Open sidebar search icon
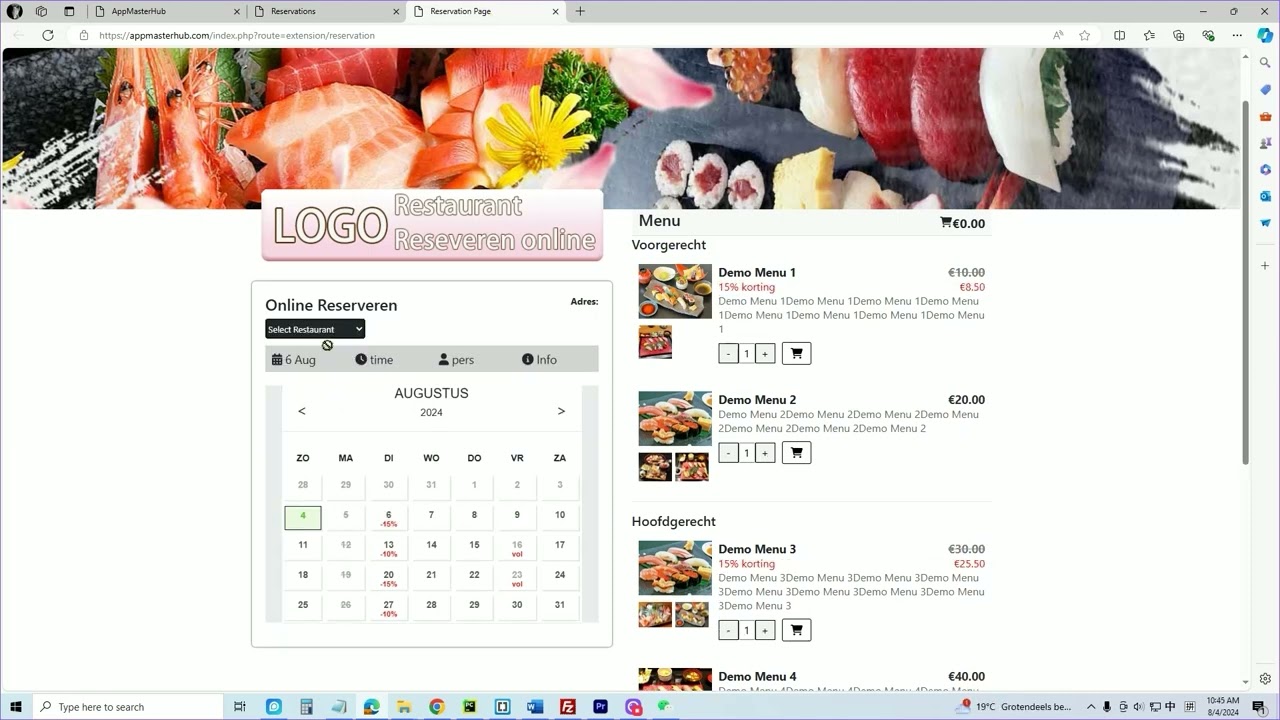Screen dimensions: 1280x720 (x=1265, y=63)
